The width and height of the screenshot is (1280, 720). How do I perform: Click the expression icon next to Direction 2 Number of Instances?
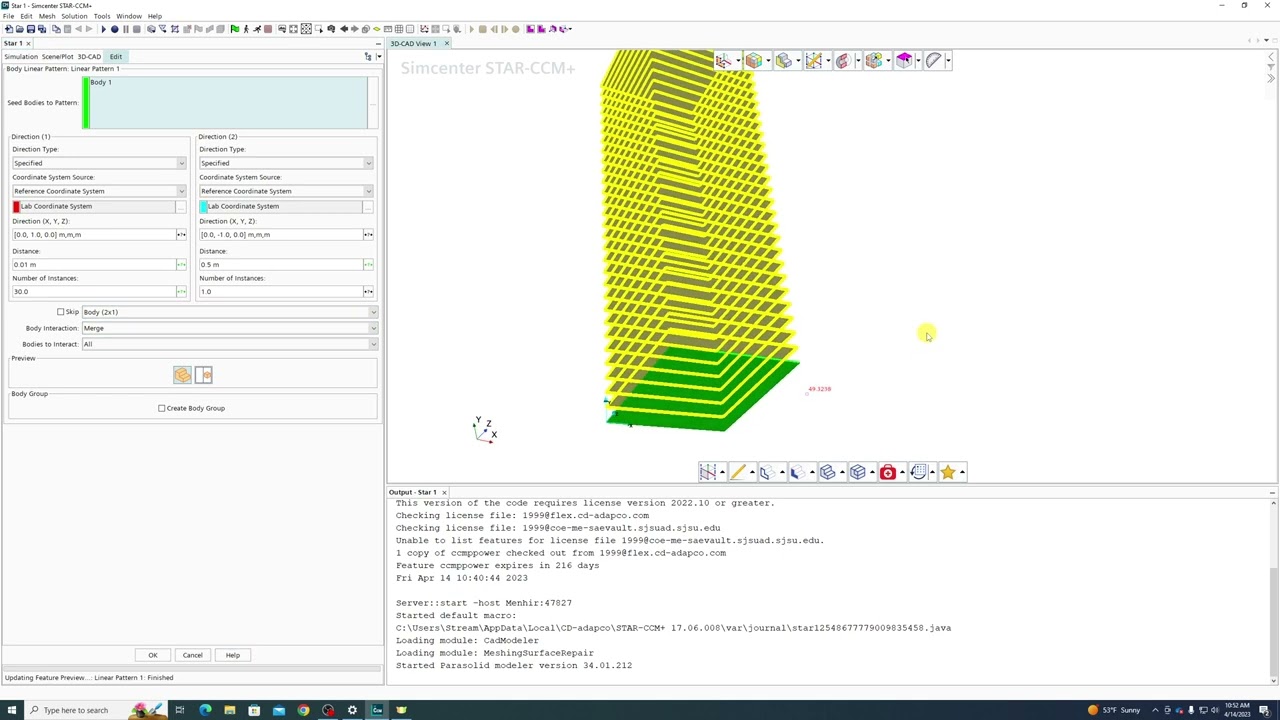coord(368,291)
